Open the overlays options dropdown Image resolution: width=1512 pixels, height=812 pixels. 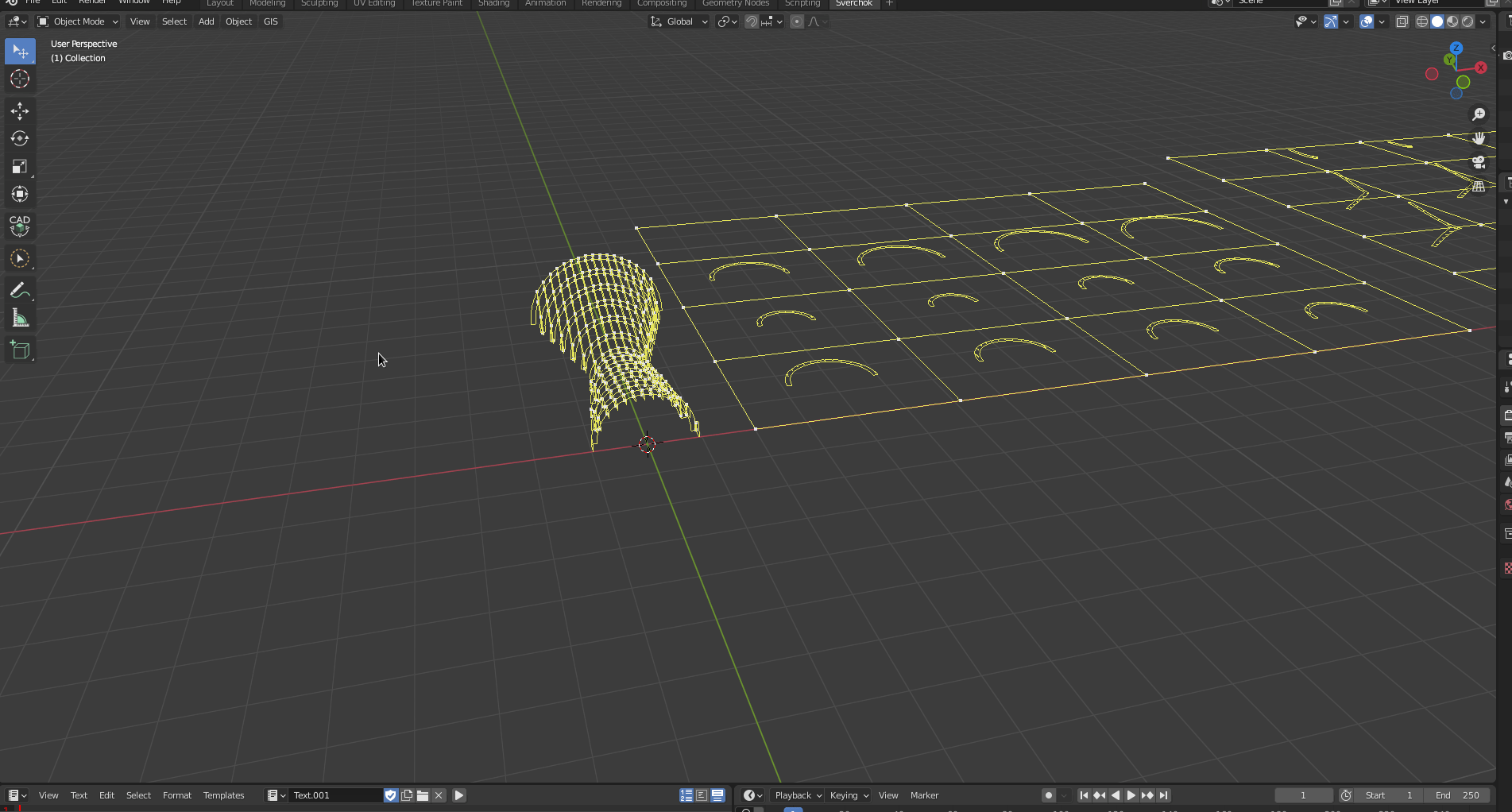1382,21
